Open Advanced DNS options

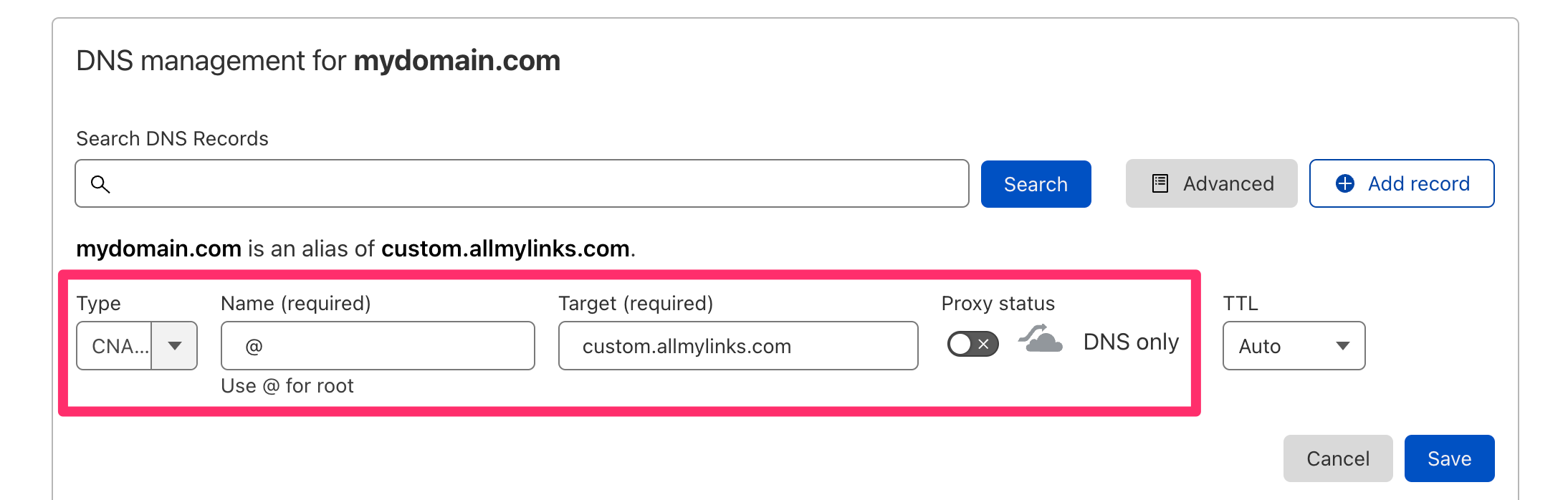pyautogui.click(x=1211, y=183)
